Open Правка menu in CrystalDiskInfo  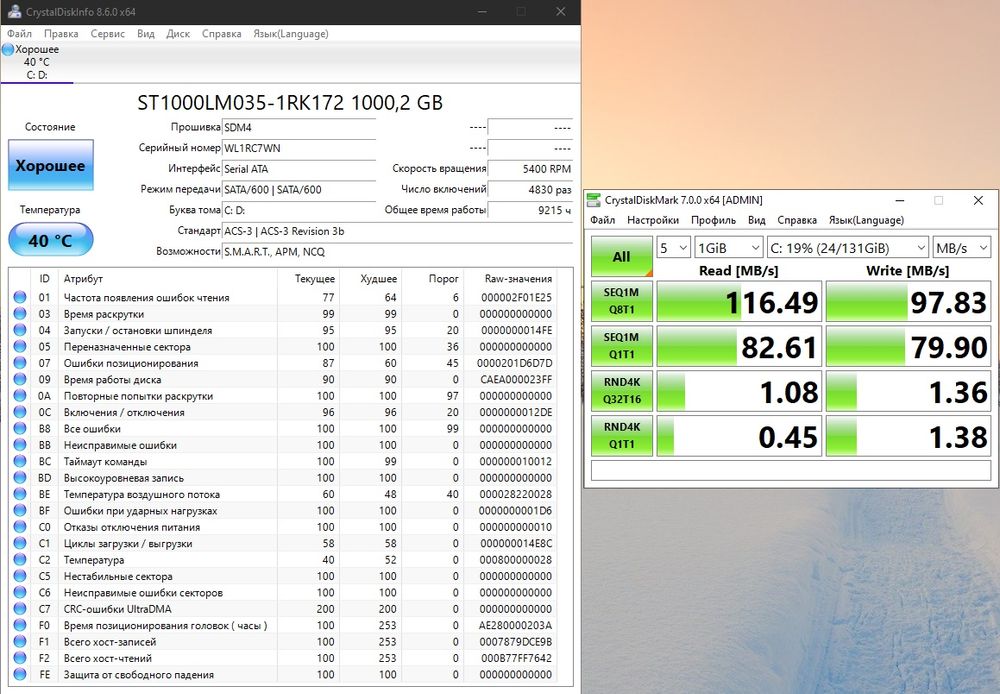[x=61, y=34]
